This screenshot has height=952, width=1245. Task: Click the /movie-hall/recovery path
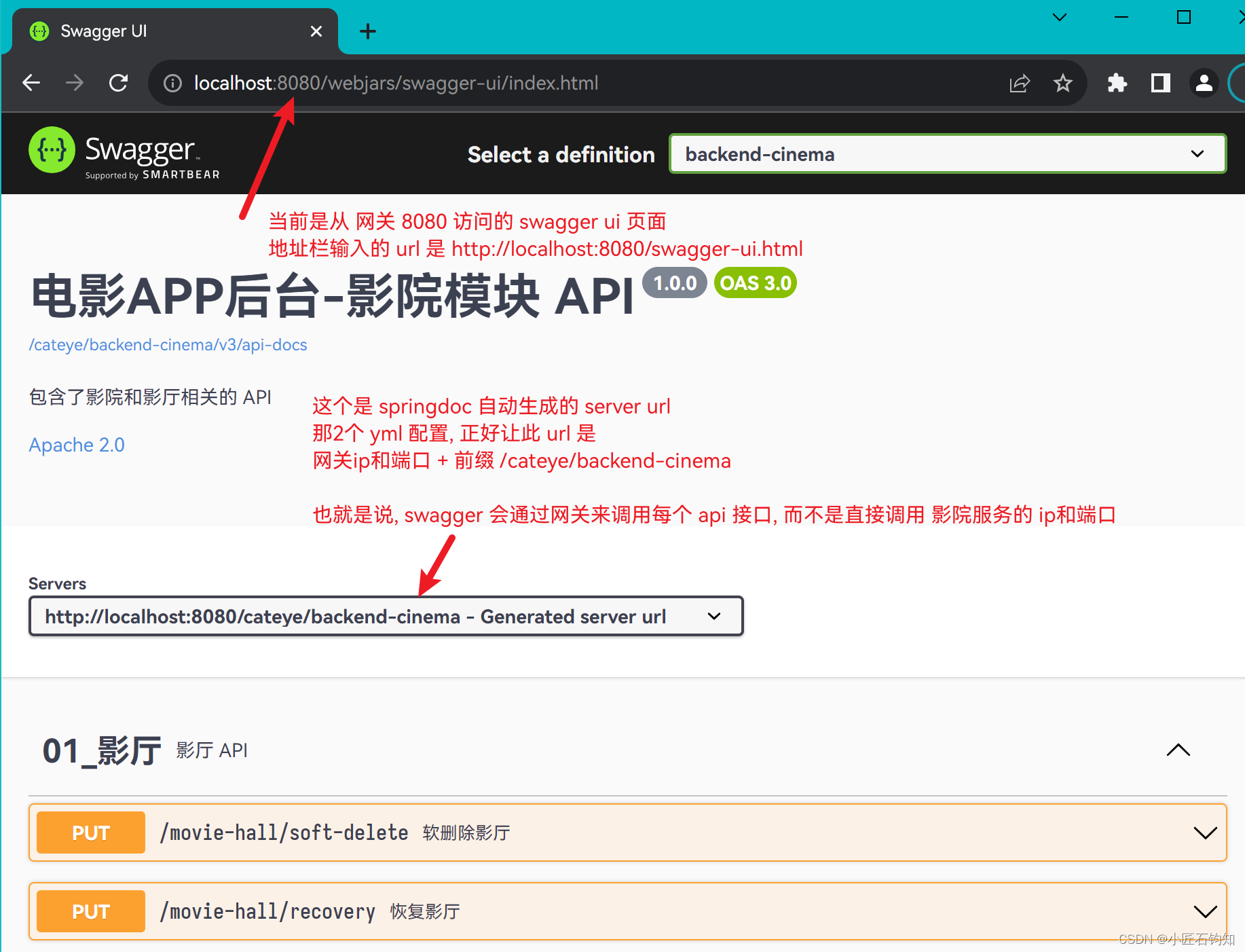267,911
